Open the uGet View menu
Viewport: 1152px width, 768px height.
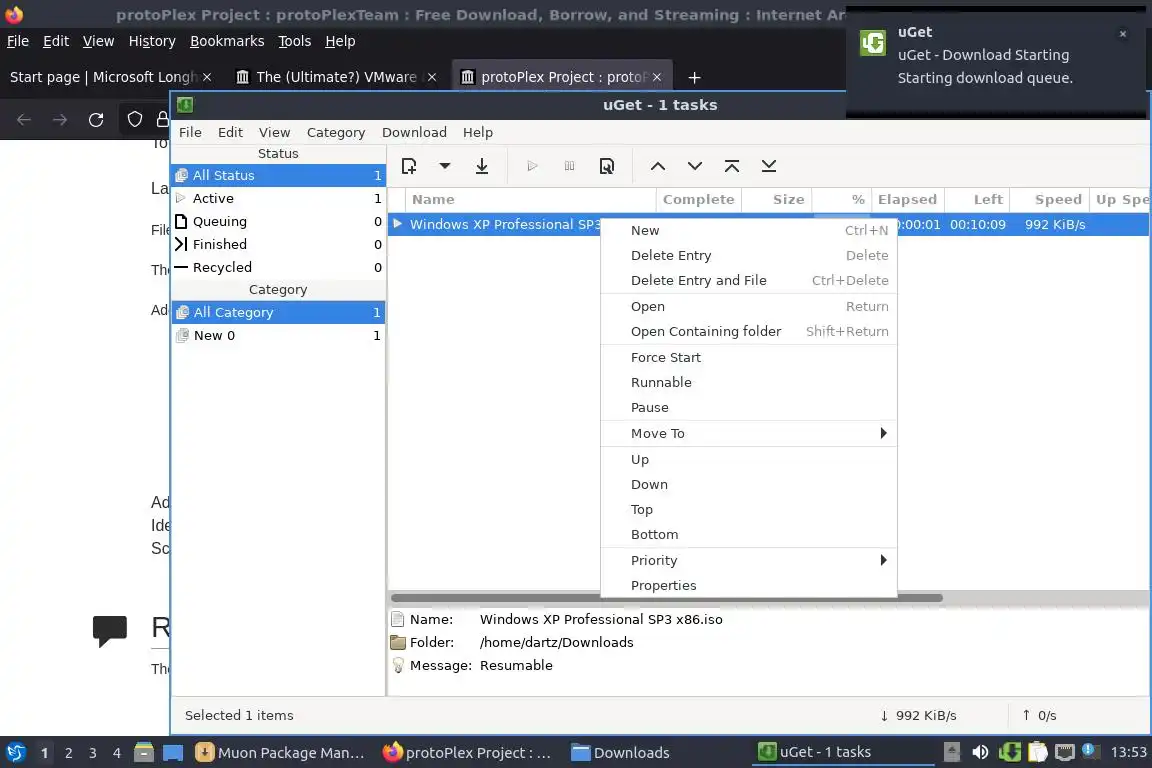tap(274, 132)
